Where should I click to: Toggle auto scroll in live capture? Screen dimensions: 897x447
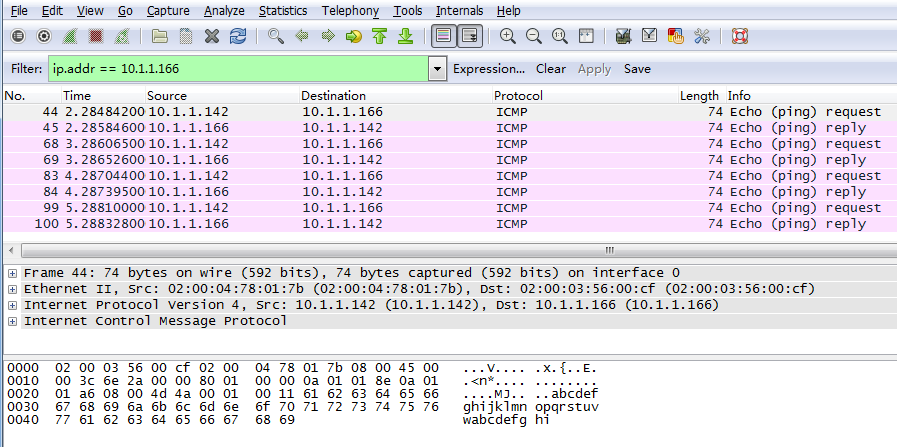(x=470, y=37)
